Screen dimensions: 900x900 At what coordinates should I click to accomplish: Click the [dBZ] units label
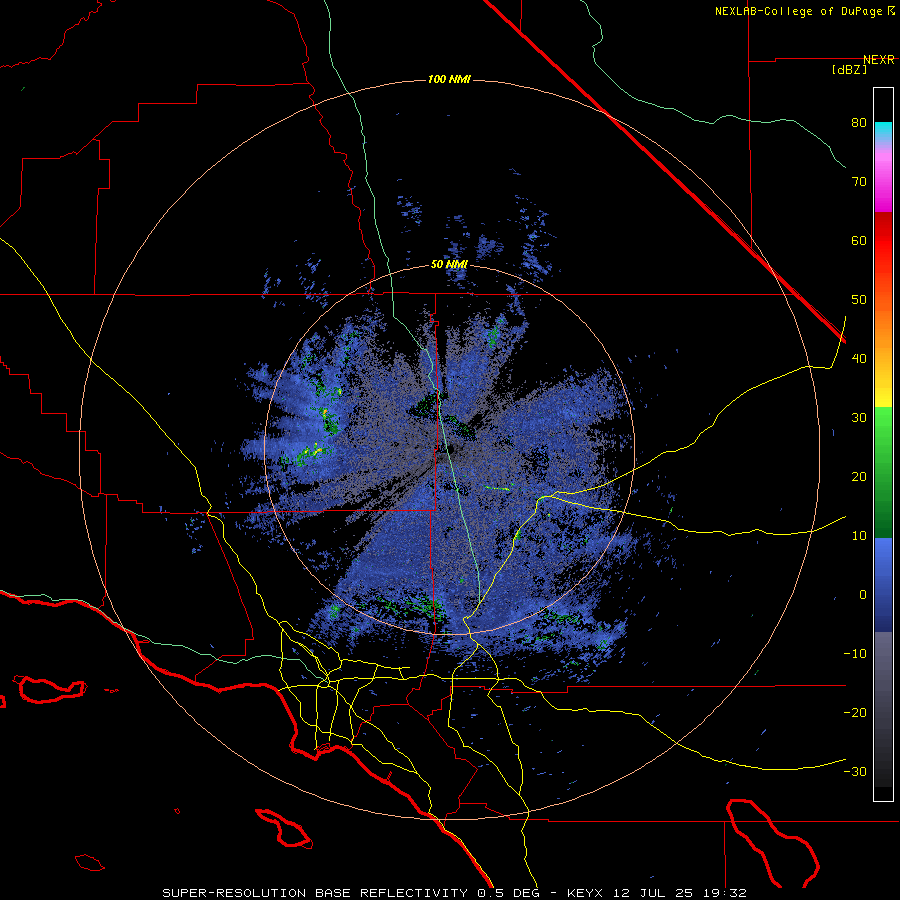click(849, 70)
